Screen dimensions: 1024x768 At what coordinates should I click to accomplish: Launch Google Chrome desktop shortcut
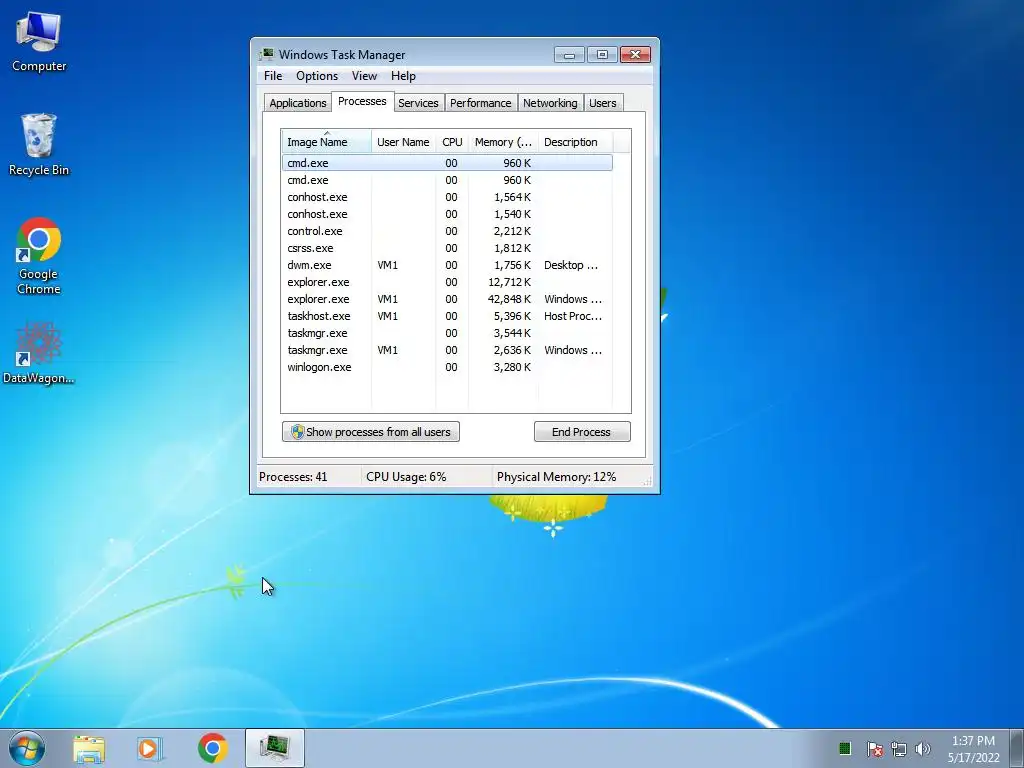pyautogui.click(x=39, y=256)
